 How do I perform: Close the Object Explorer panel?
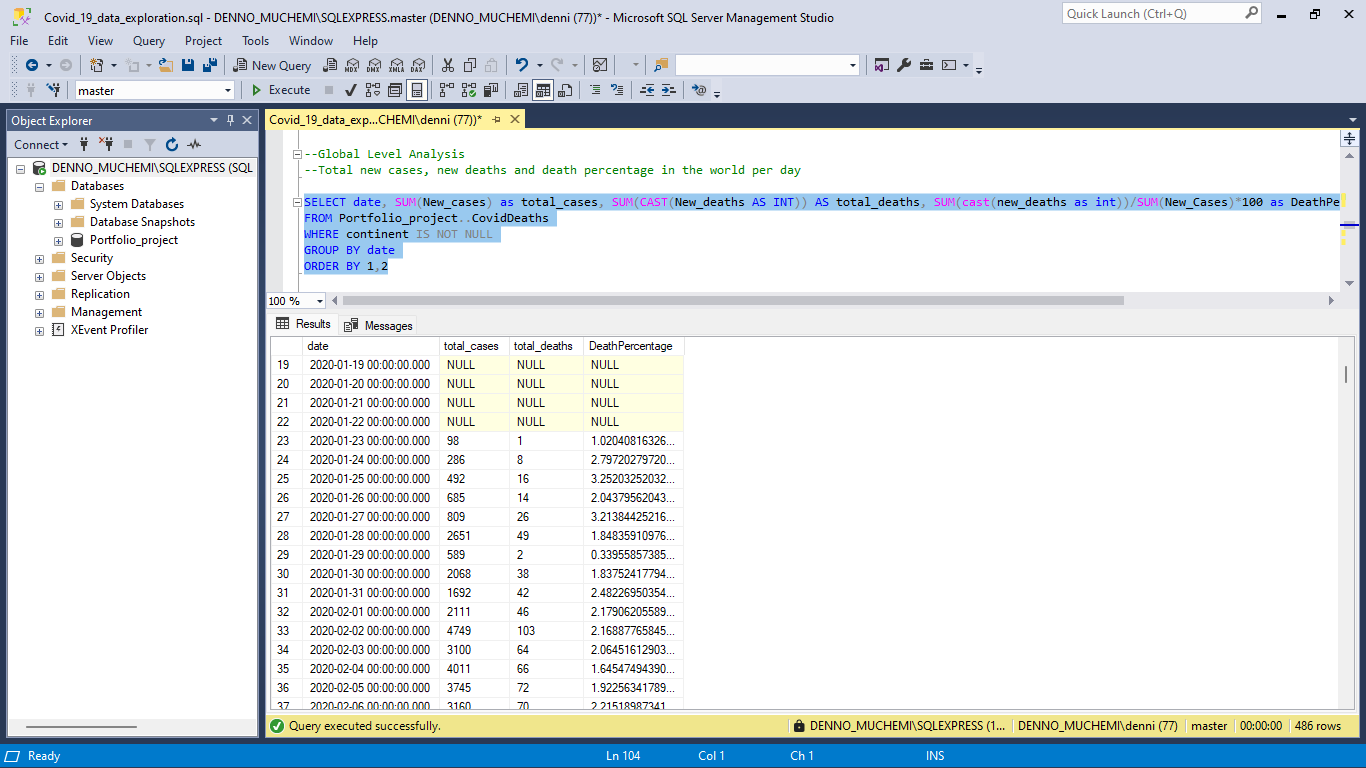(246, 120)
